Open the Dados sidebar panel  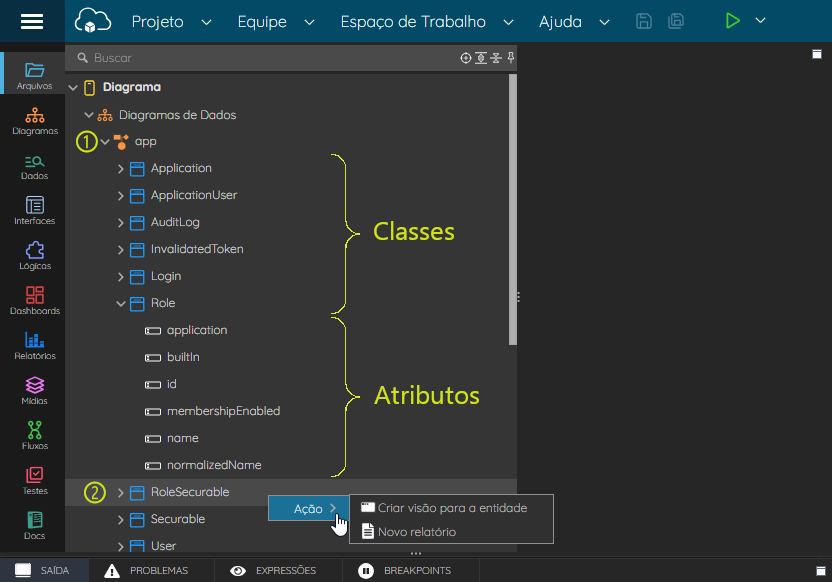(34, 167)
